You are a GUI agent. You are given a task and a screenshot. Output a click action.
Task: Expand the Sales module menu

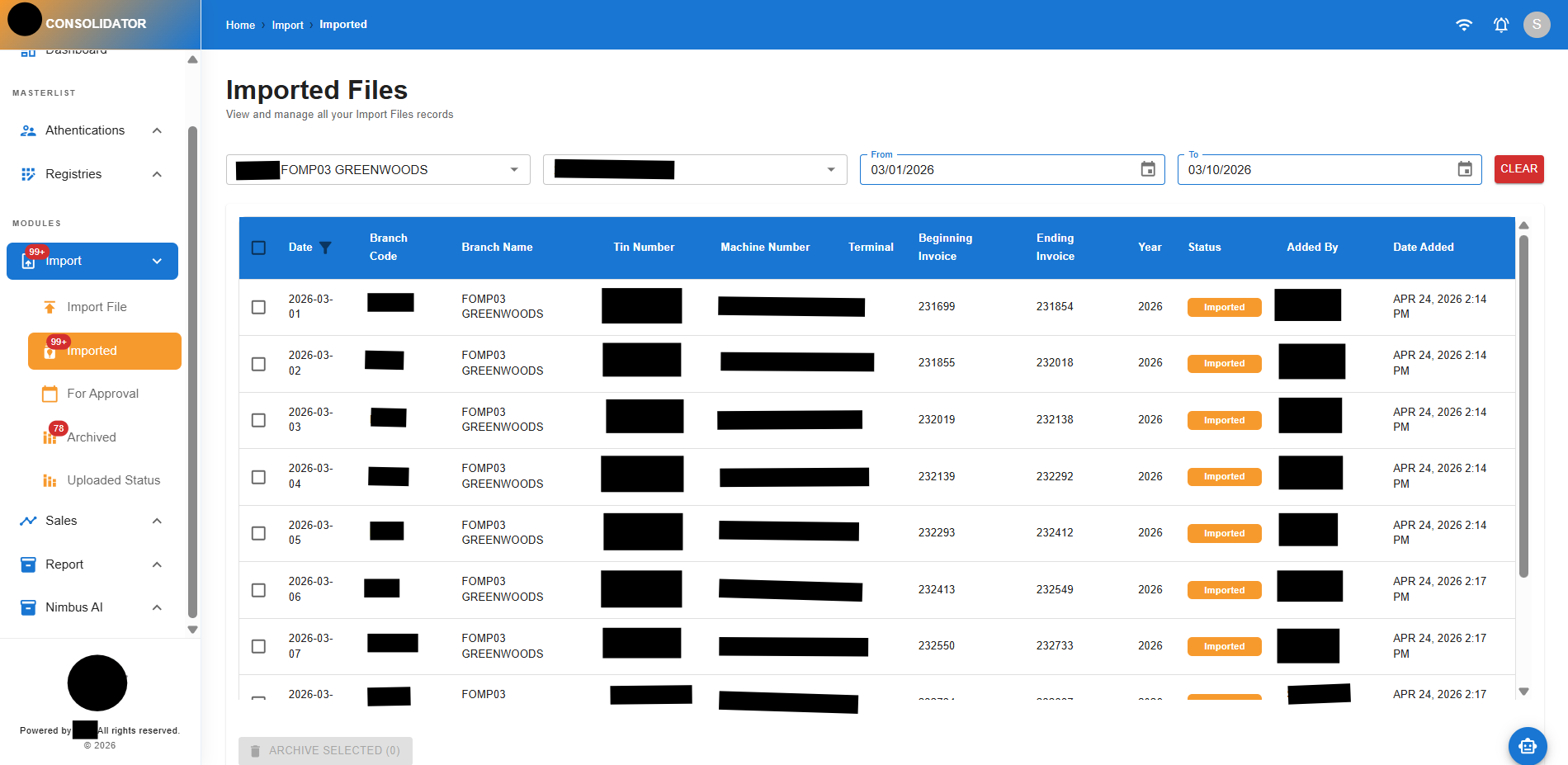coord(157,520)
